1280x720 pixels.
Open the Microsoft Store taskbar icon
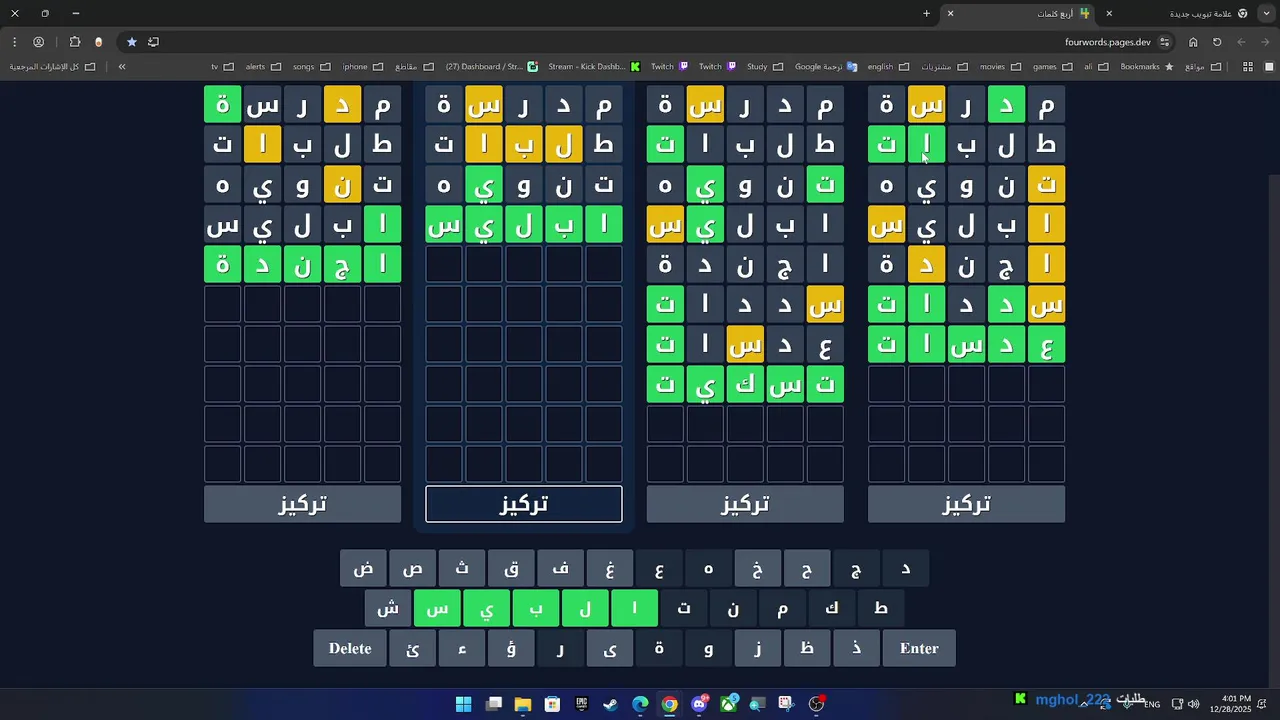click(x=552, y=704)
